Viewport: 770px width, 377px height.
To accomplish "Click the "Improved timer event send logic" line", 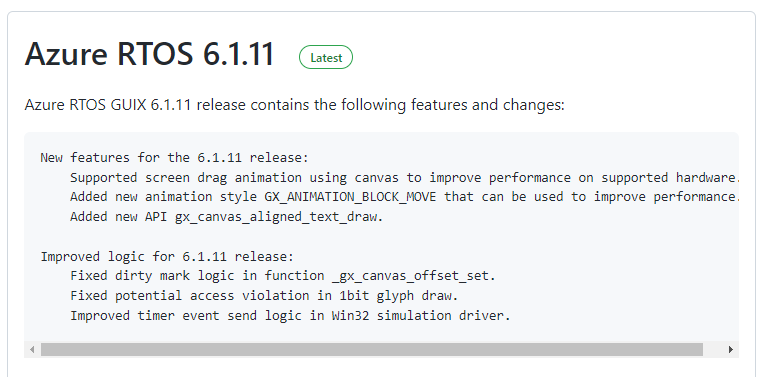I will tap(290, 315).
